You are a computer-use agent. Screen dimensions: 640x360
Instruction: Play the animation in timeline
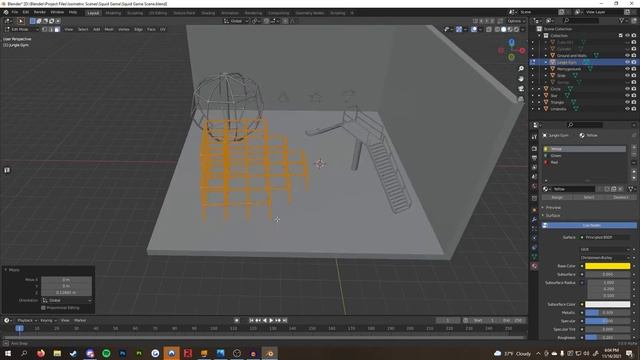coord(271,320)
